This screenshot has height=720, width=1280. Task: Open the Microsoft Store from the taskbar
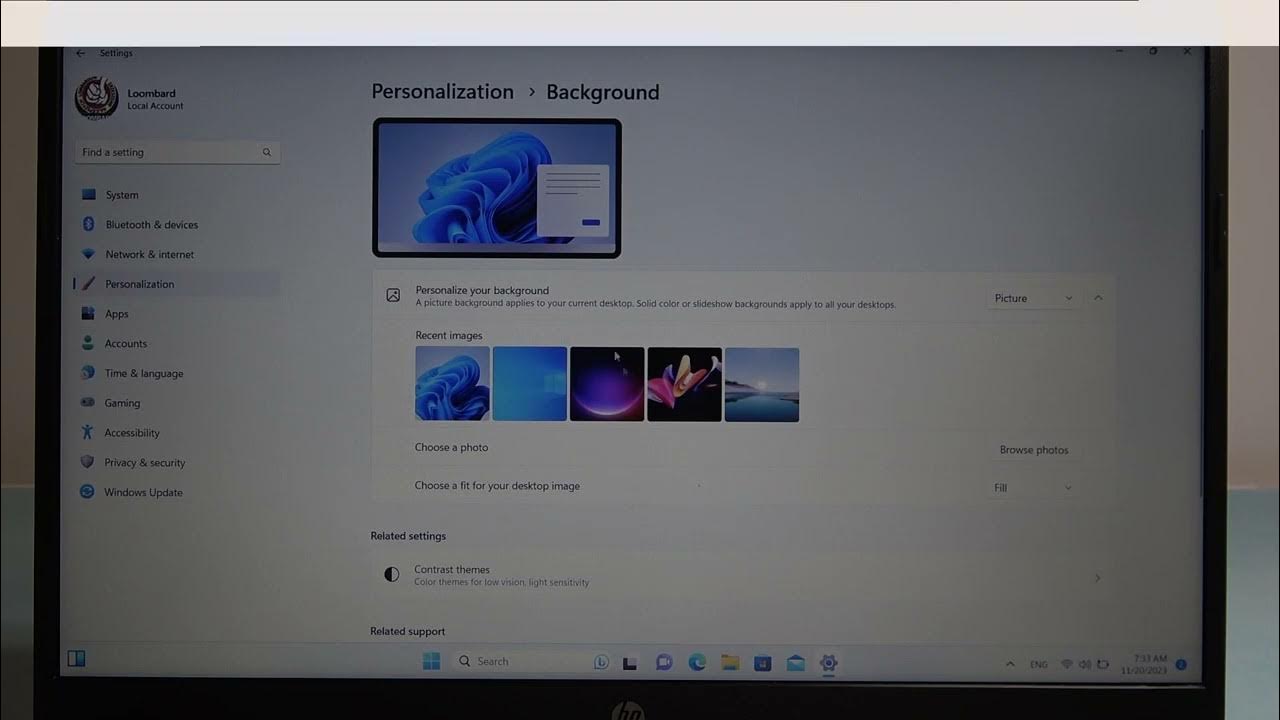762,661
